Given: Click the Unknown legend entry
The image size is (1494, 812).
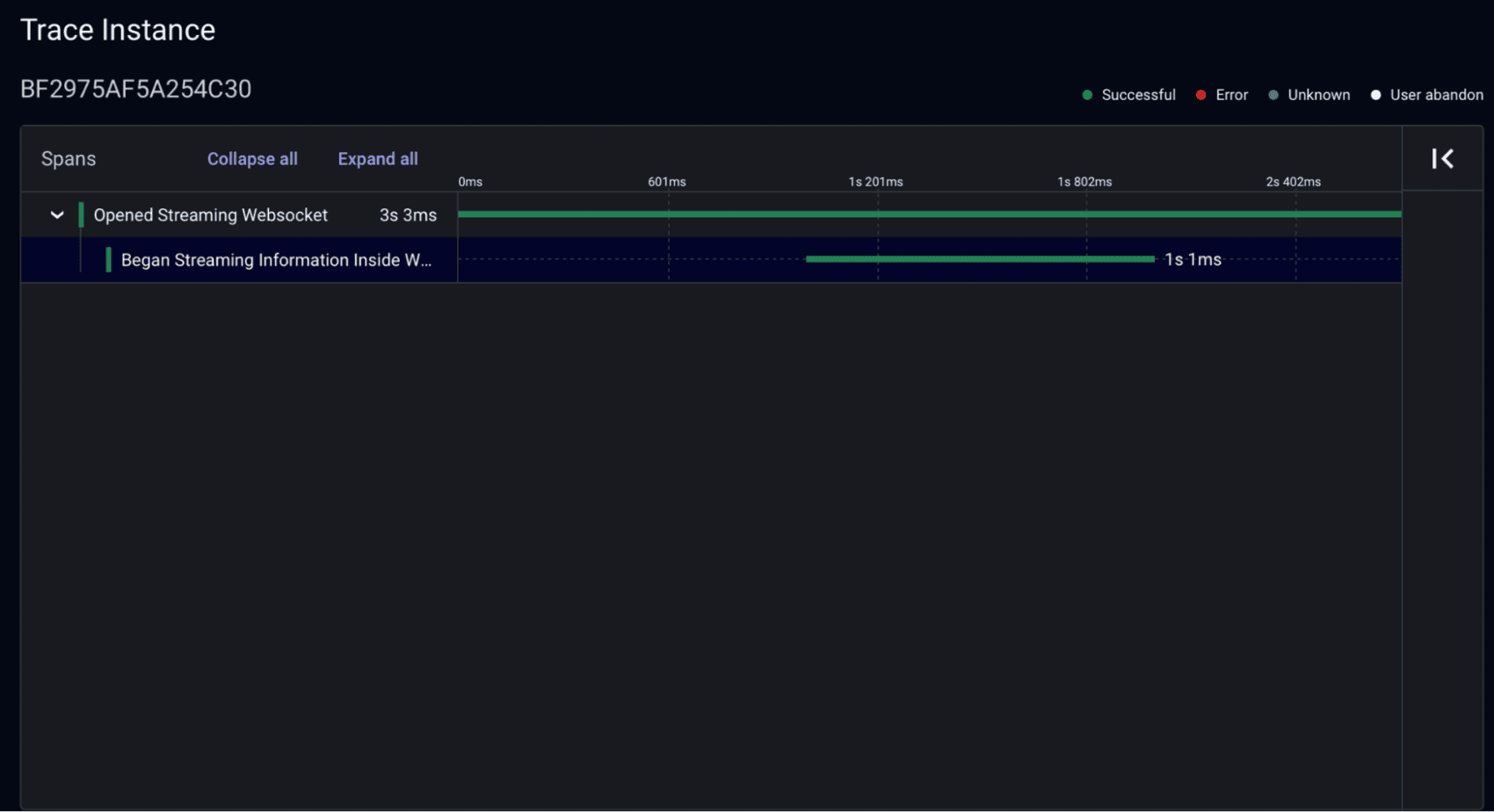Looking at the screenshot, I should [1309, 95].
